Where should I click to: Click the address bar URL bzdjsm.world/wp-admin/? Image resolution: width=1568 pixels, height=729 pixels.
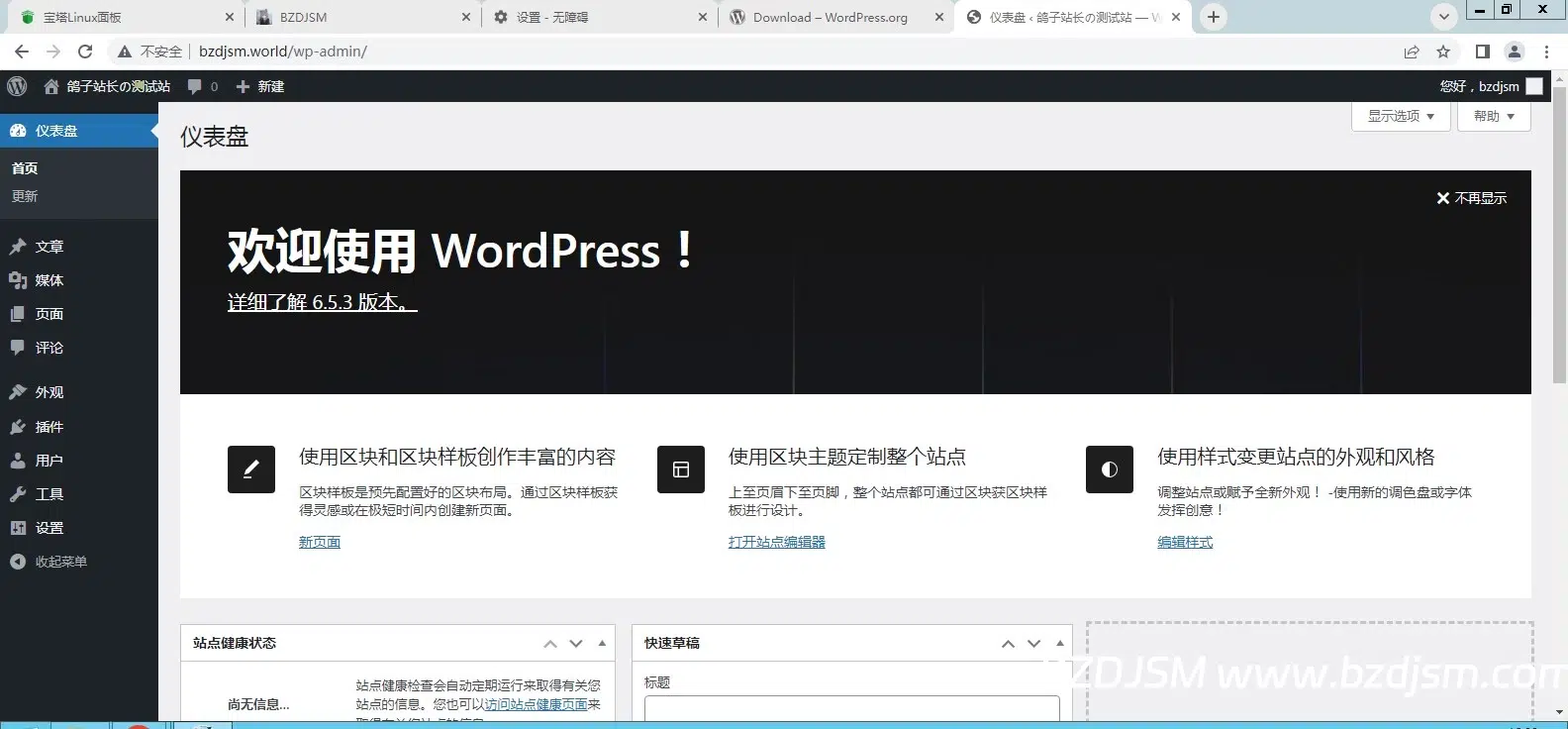pos(283,52)
